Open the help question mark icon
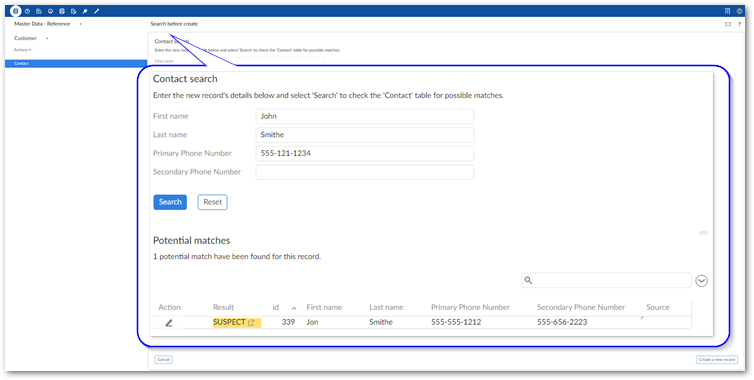The height and width of the screenshot is (380, 754). click(740, 24)
